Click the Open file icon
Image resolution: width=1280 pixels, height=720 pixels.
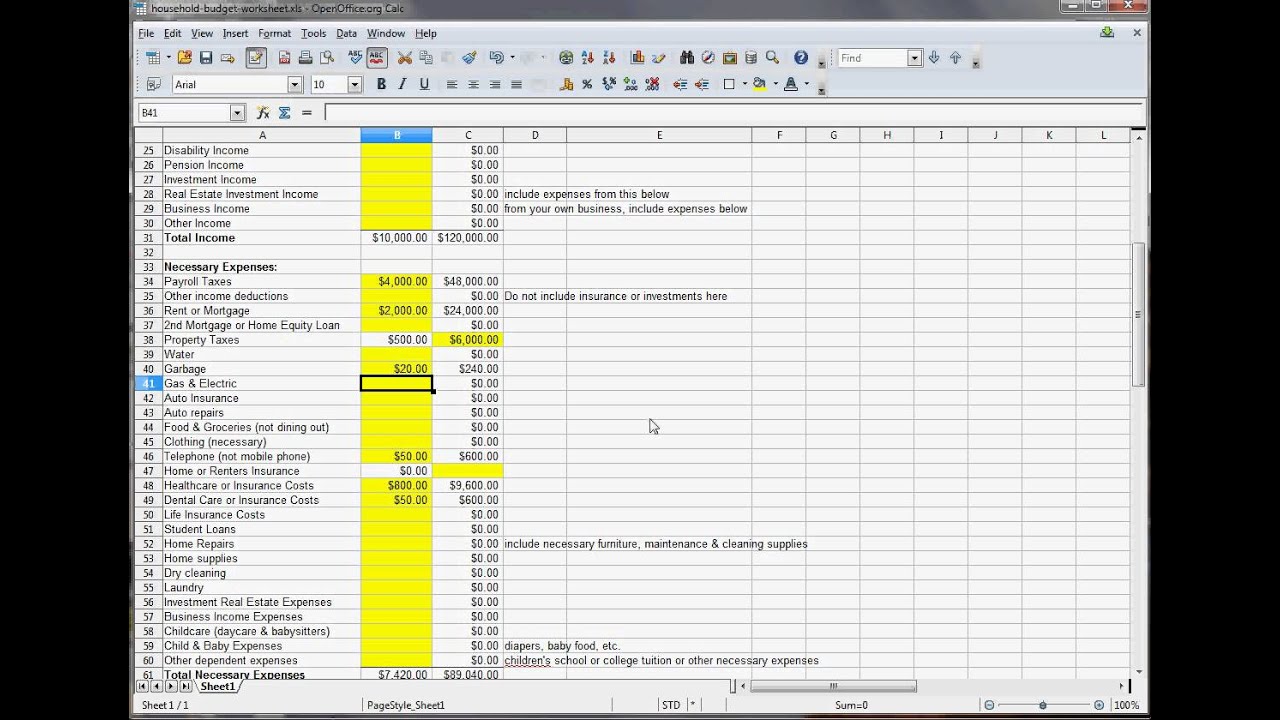[184, 58]
